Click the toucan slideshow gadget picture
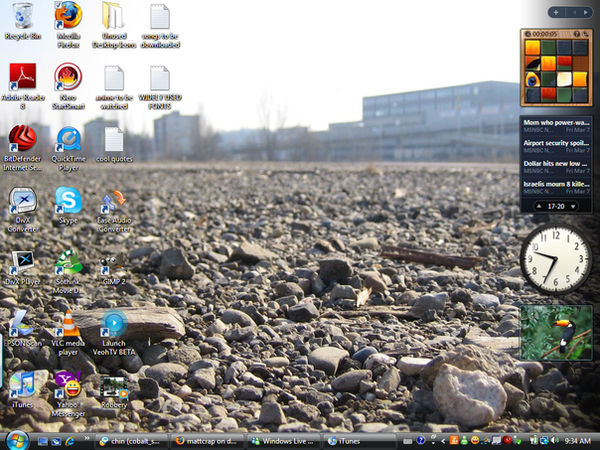Viewport: 600px width, 450px height. [556, 333]
